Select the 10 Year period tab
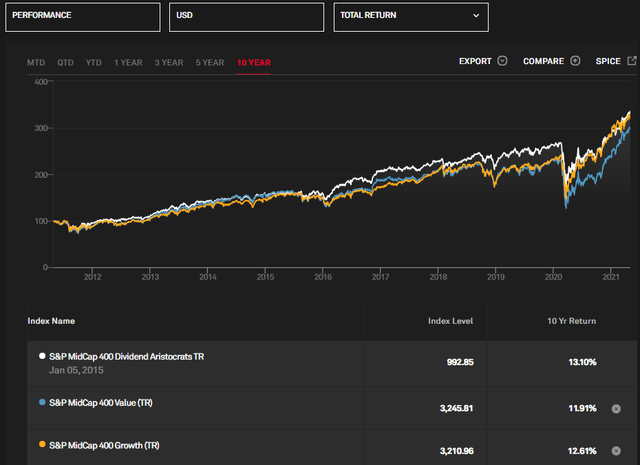 click(254, 63)
